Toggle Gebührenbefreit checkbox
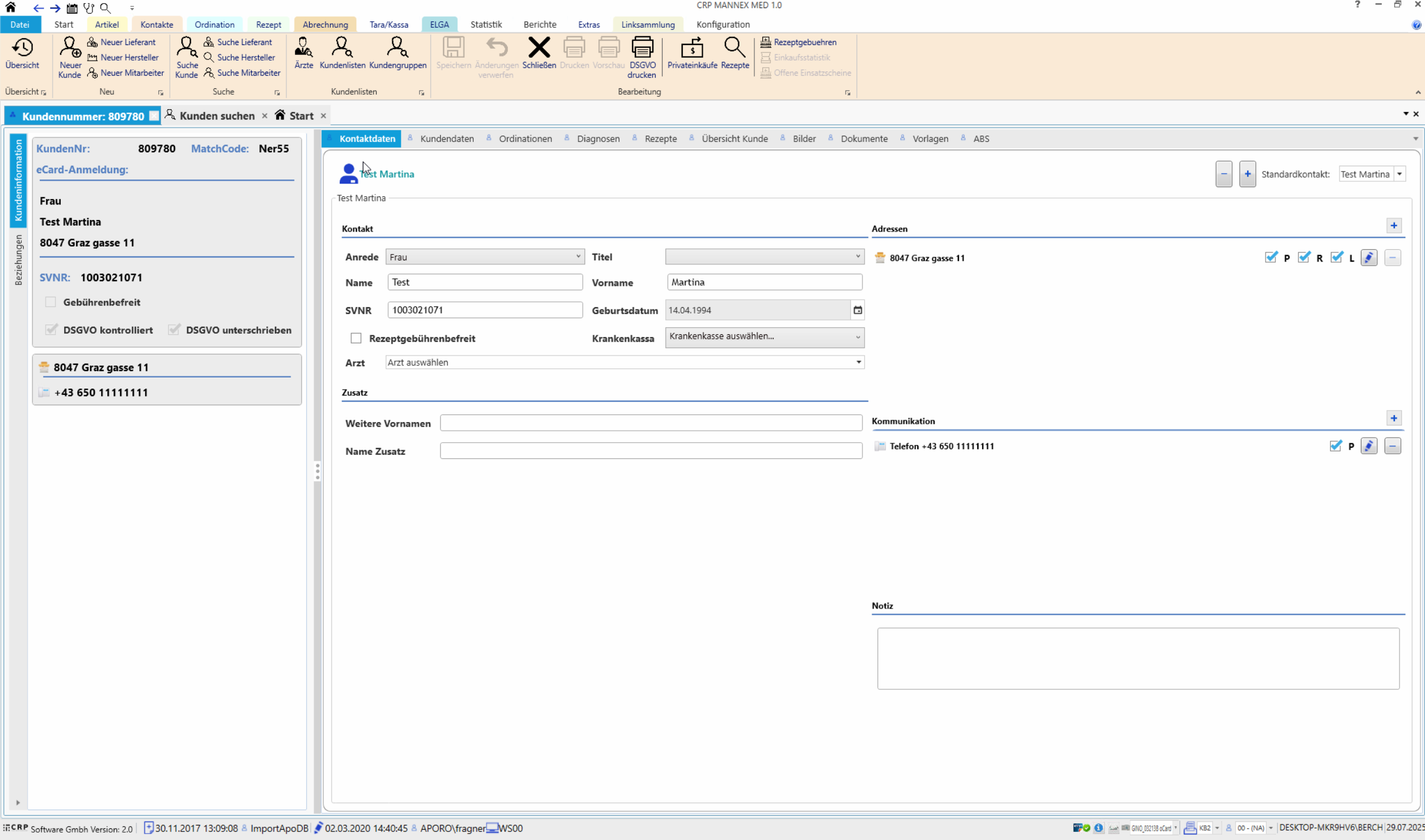This screenshot has height=840, width=1425. pyautogui.click(x=51, y=302)
